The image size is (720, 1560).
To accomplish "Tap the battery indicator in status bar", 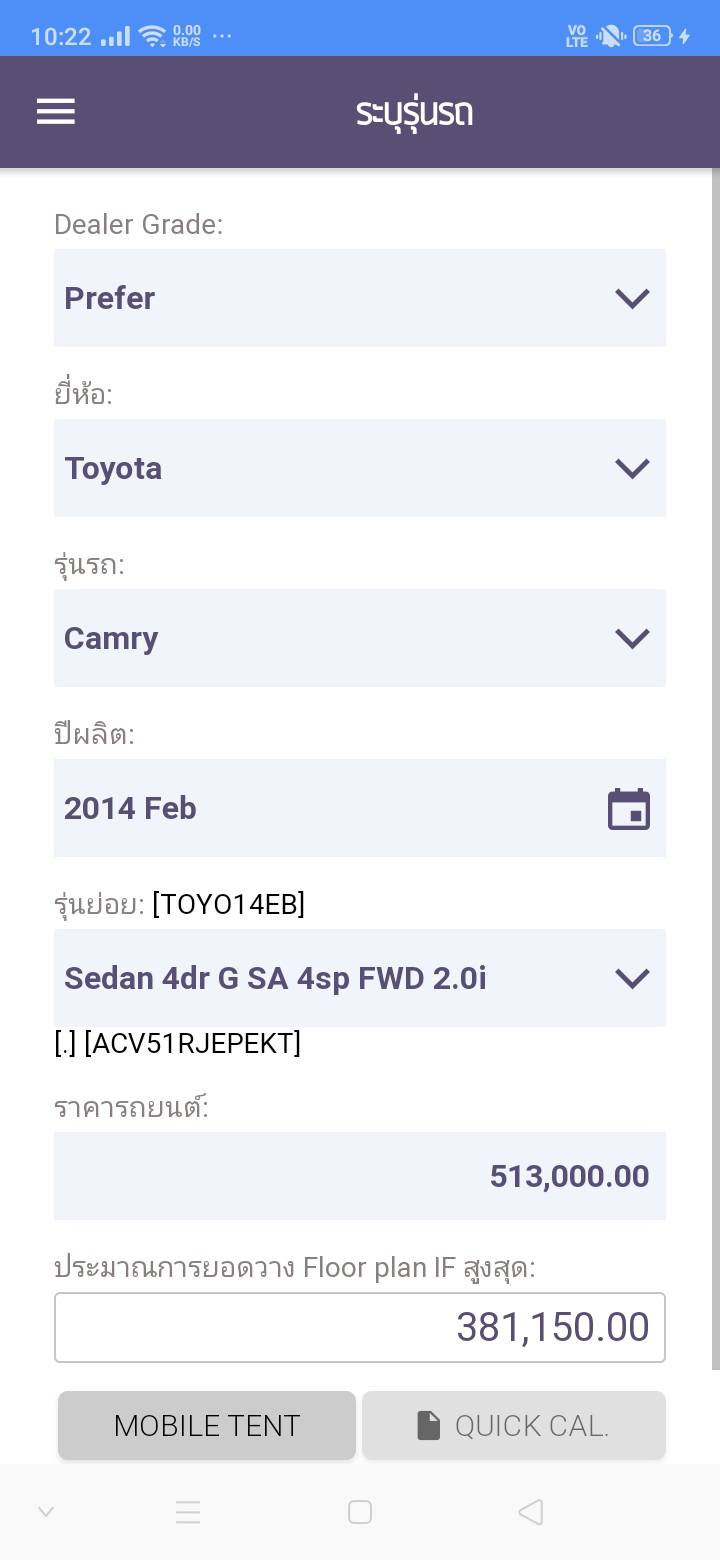I will click(652, 36).
